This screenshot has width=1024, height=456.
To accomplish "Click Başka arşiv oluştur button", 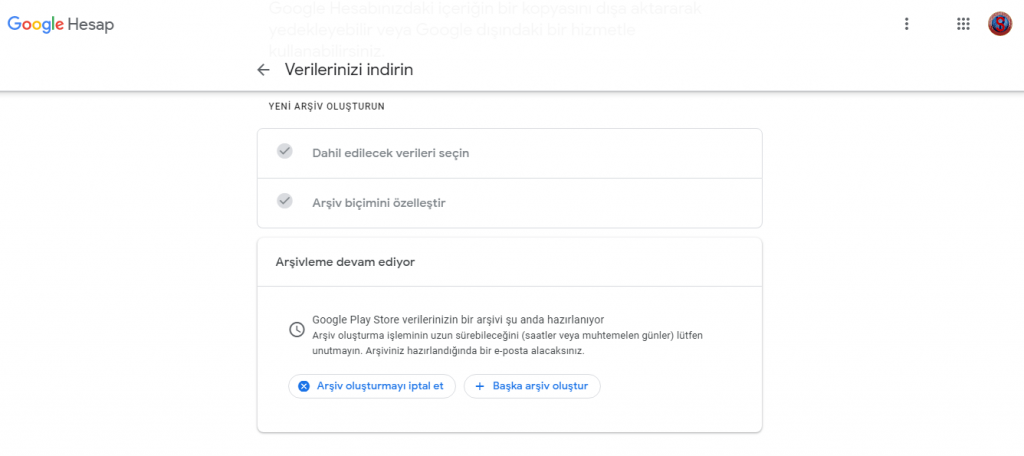I will pos(532,386).
